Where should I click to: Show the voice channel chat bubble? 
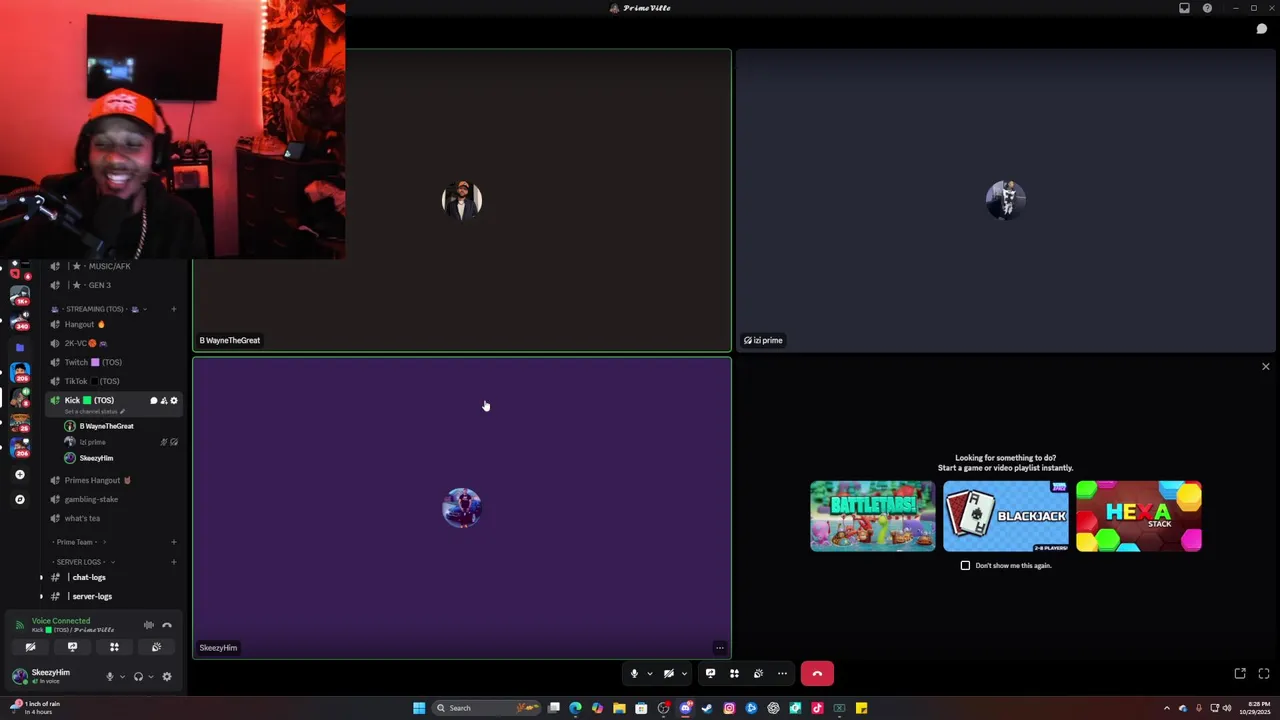point(1261,29)
